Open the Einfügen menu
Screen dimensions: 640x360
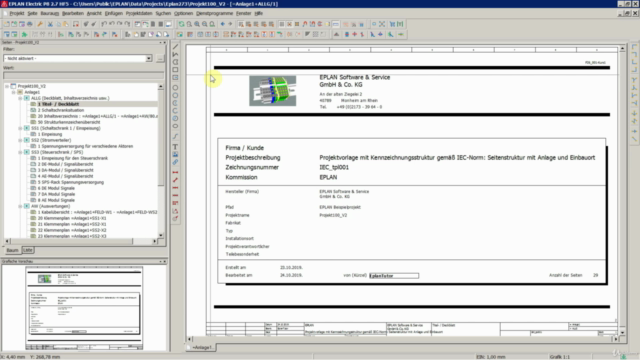pyautogui.click(x=113, y=13)
